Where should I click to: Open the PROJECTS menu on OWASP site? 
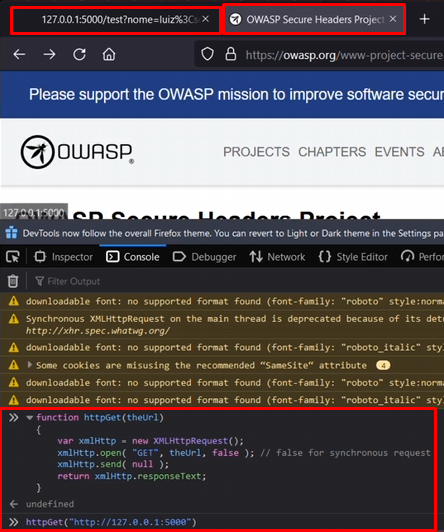(x=256, y=152)
